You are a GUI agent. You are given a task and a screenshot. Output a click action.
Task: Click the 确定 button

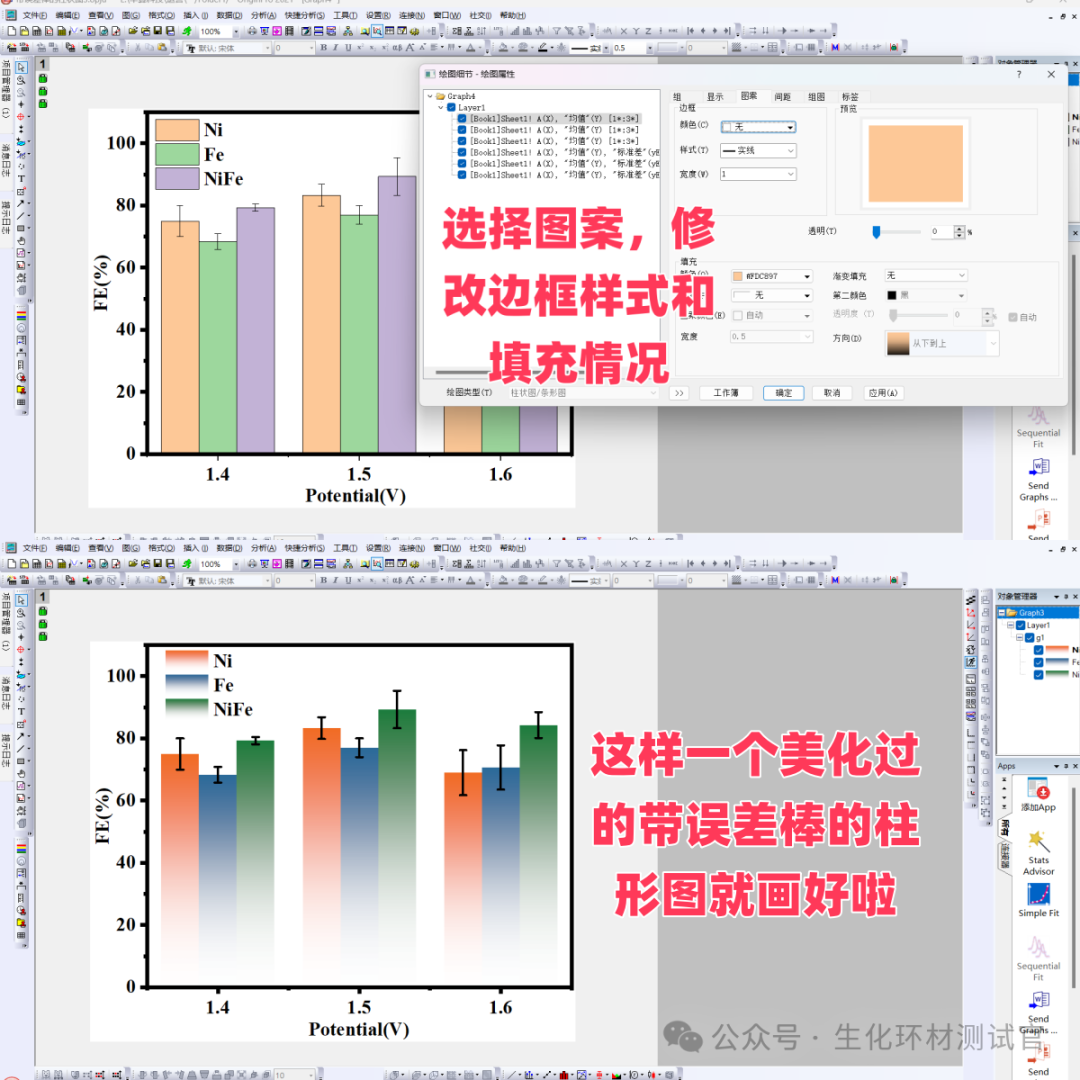(784, 393)
